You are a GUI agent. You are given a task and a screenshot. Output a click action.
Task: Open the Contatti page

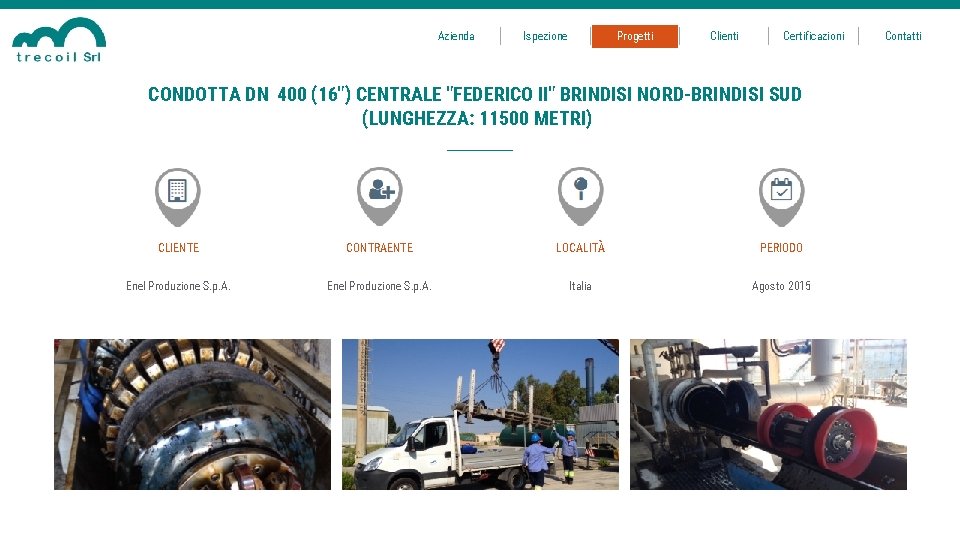[x=903, y=36]
